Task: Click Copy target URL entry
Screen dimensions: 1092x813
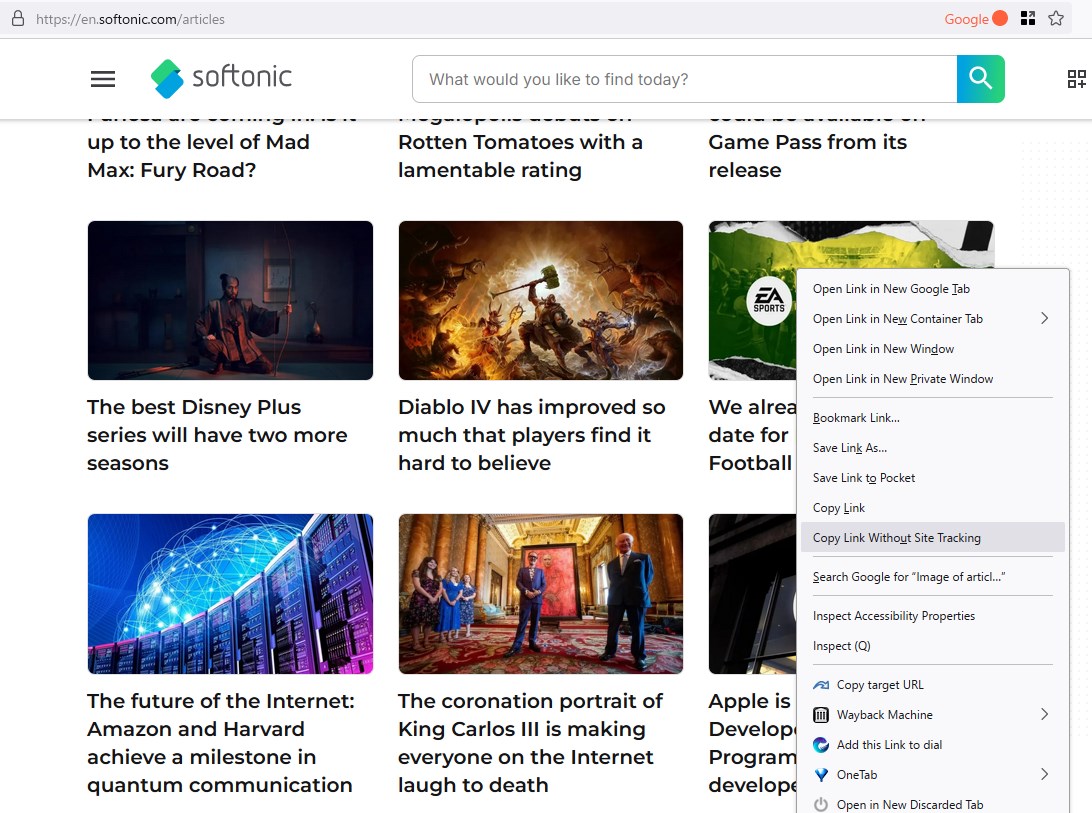Action: pos(880,685)
